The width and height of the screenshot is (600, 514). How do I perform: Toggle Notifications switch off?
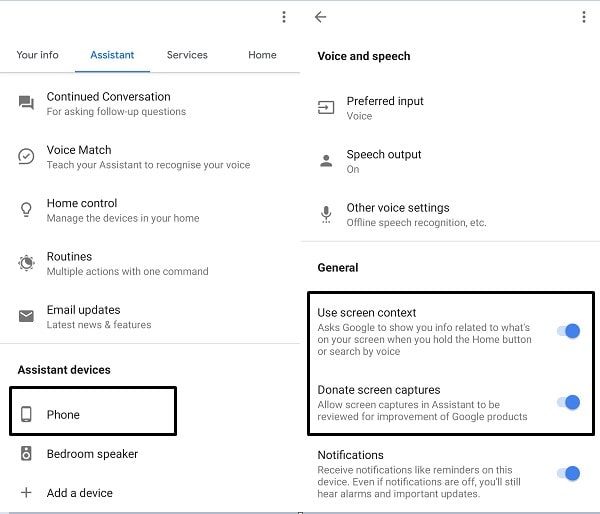(569, 473)
